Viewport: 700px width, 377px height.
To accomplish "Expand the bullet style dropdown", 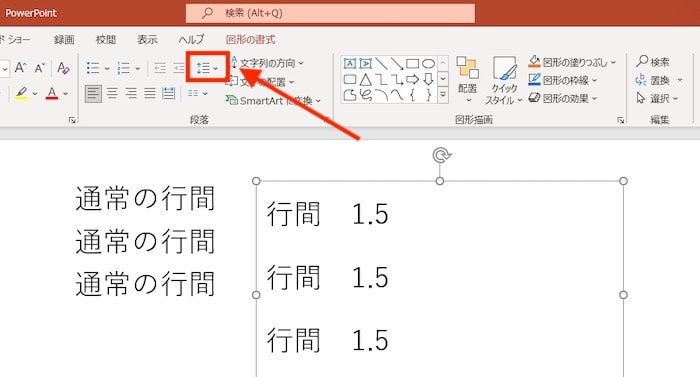I will 107,69.
